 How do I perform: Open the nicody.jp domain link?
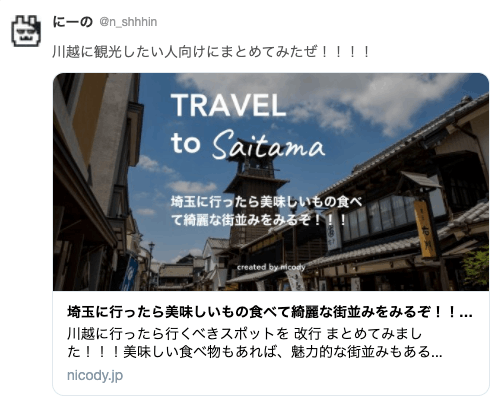pyautogui.click(x=95, y=375)
